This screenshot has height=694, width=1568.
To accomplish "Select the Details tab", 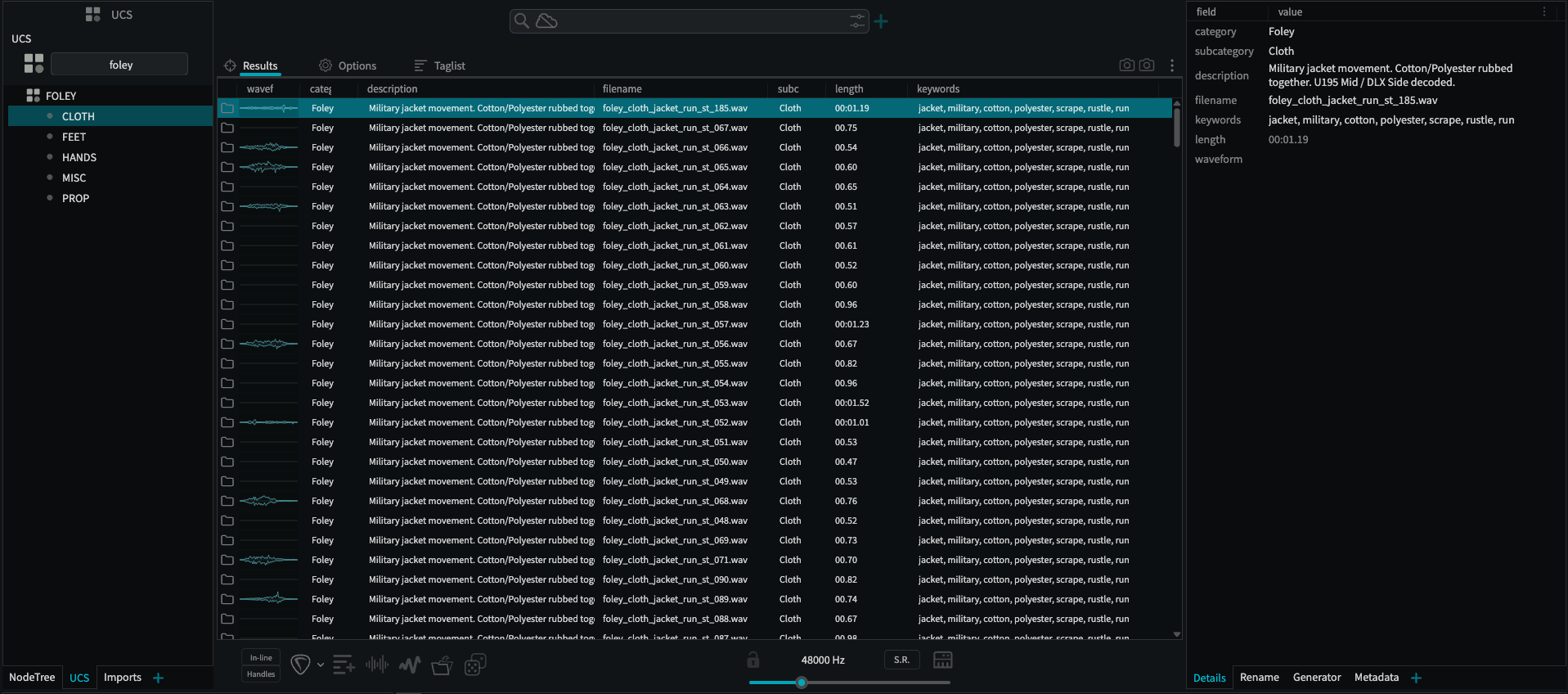I will pyautogui.click(x=1209, y=678).
